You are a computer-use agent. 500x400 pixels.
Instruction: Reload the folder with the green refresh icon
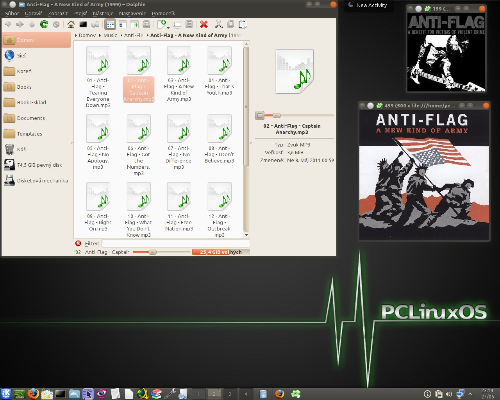(44, 24)
